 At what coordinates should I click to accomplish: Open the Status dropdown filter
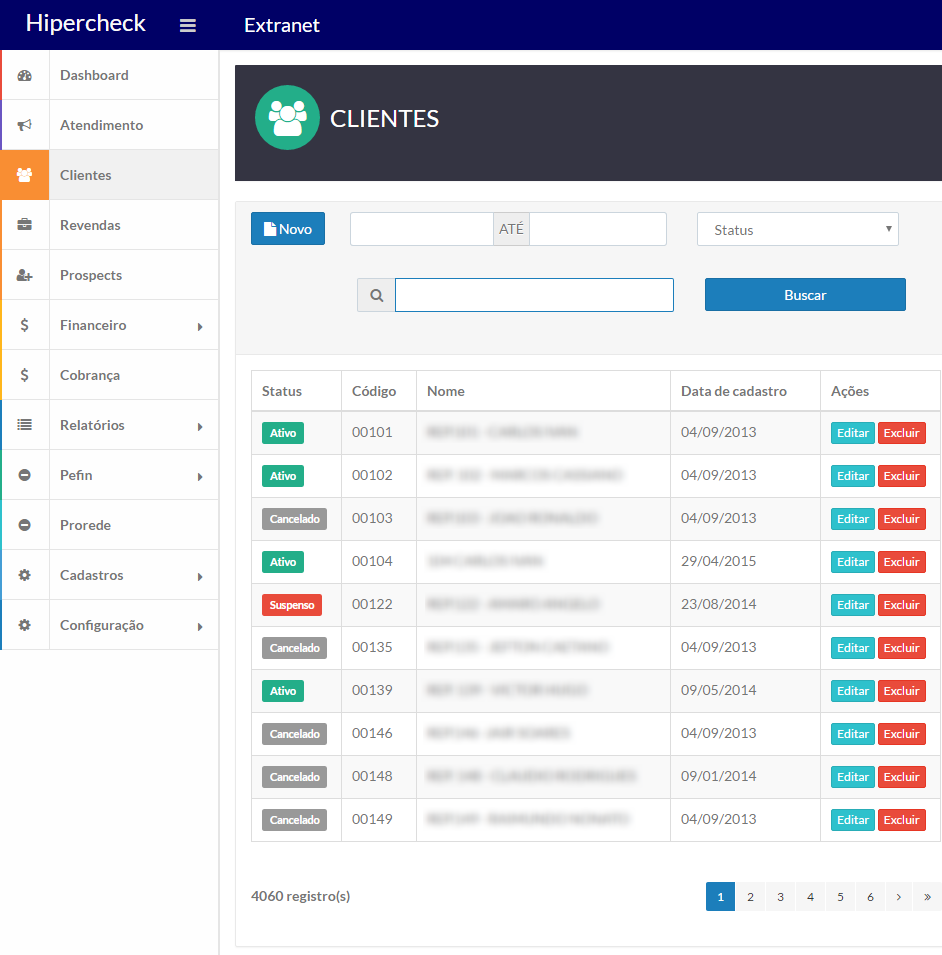(797, 230)
